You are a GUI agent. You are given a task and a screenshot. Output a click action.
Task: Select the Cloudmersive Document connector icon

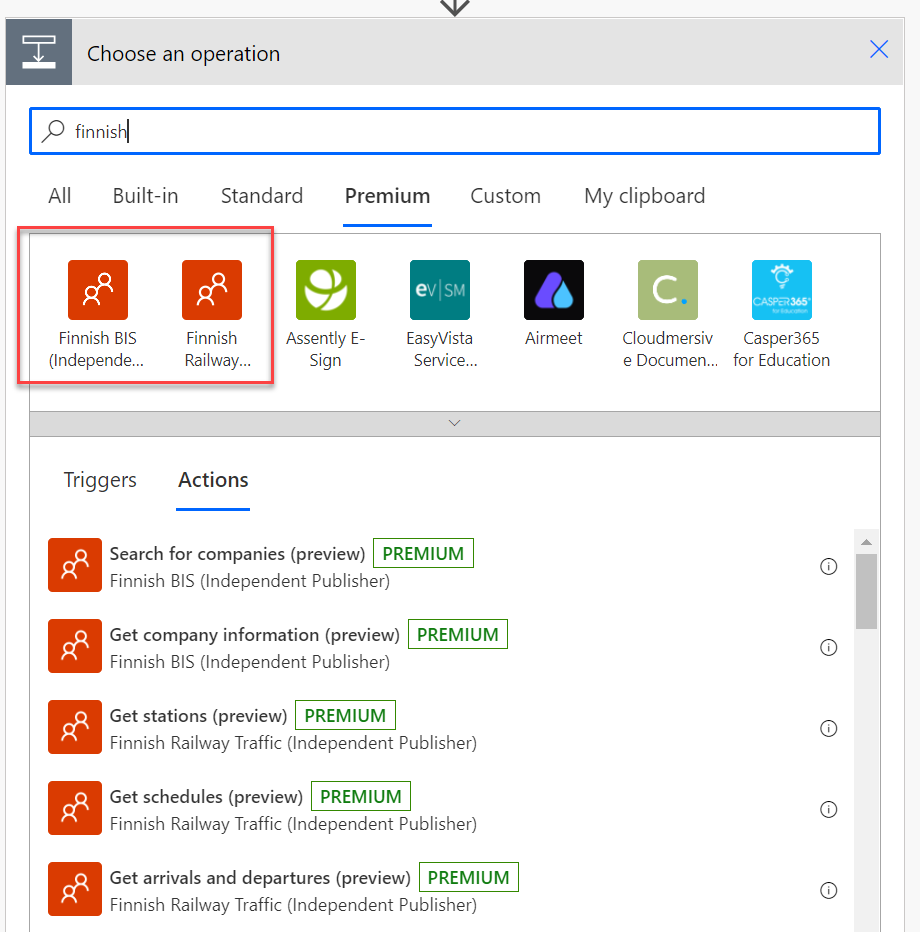pos(668,290)
